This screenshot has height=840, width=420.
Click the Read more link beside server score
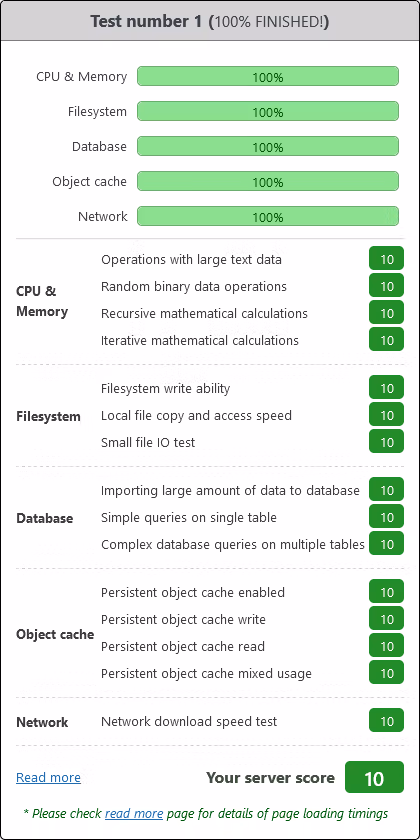(x=48, y=777)
